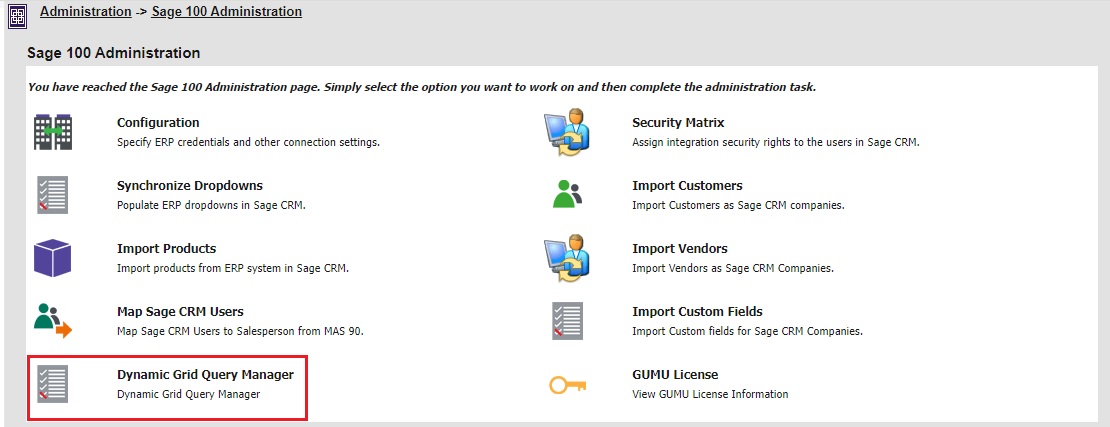Click the Synchronize Dropdowns checklist icon
This screenshot has width=1110, height=427.
[x=52, y=194]
